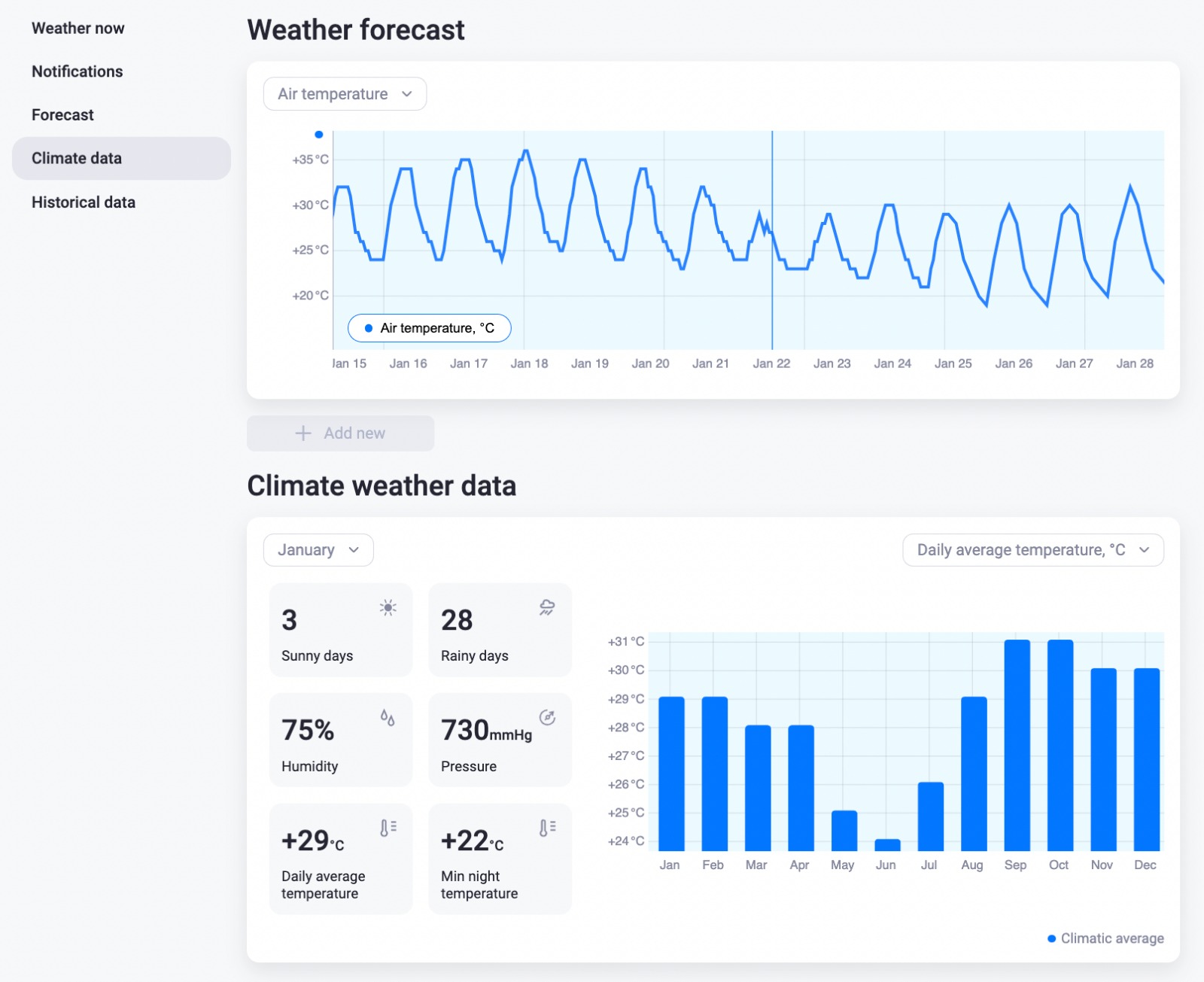The image size is (1204, 982).
Task: Click thermometer icon in Min night temperature card
Action: pos(548,828)
